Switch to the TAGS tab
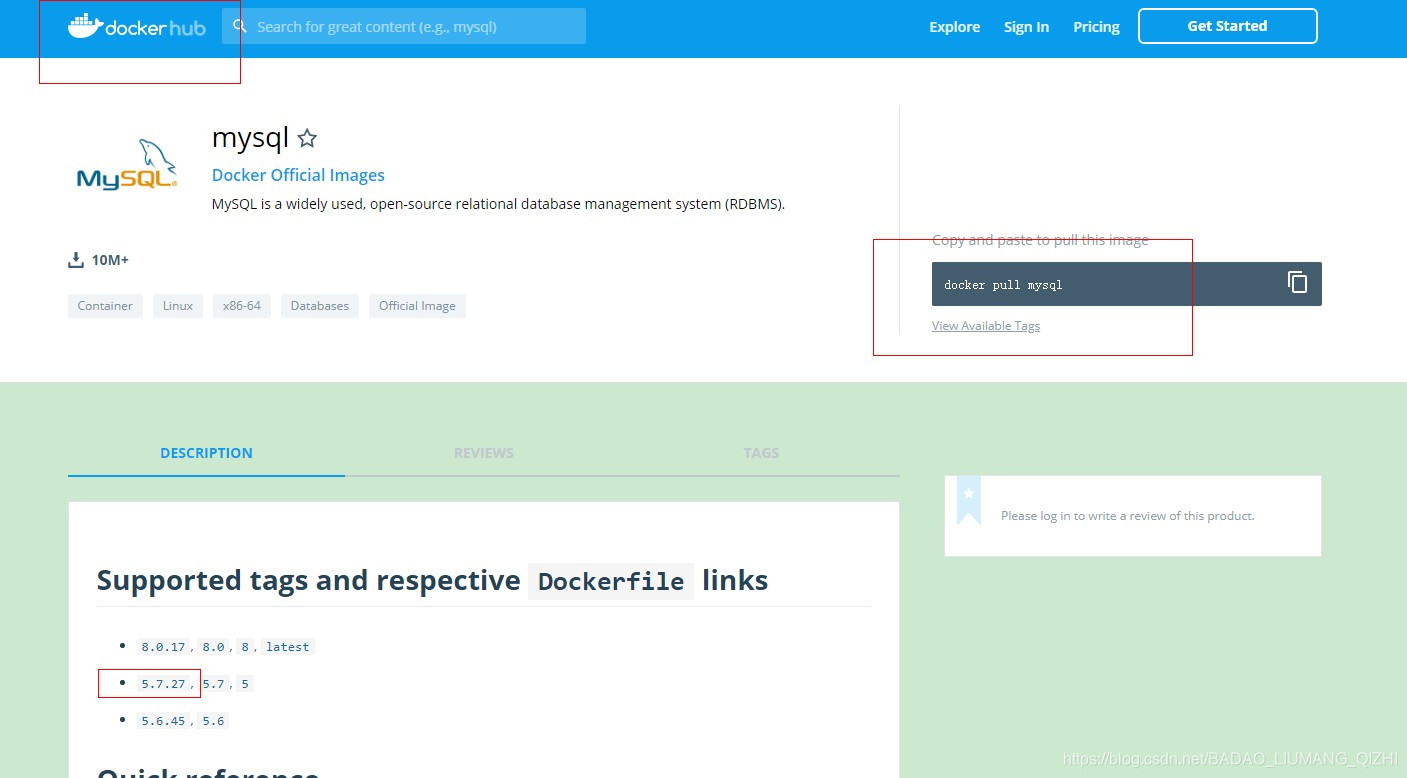Screen dimensions: 1407x778 (761, 453)
